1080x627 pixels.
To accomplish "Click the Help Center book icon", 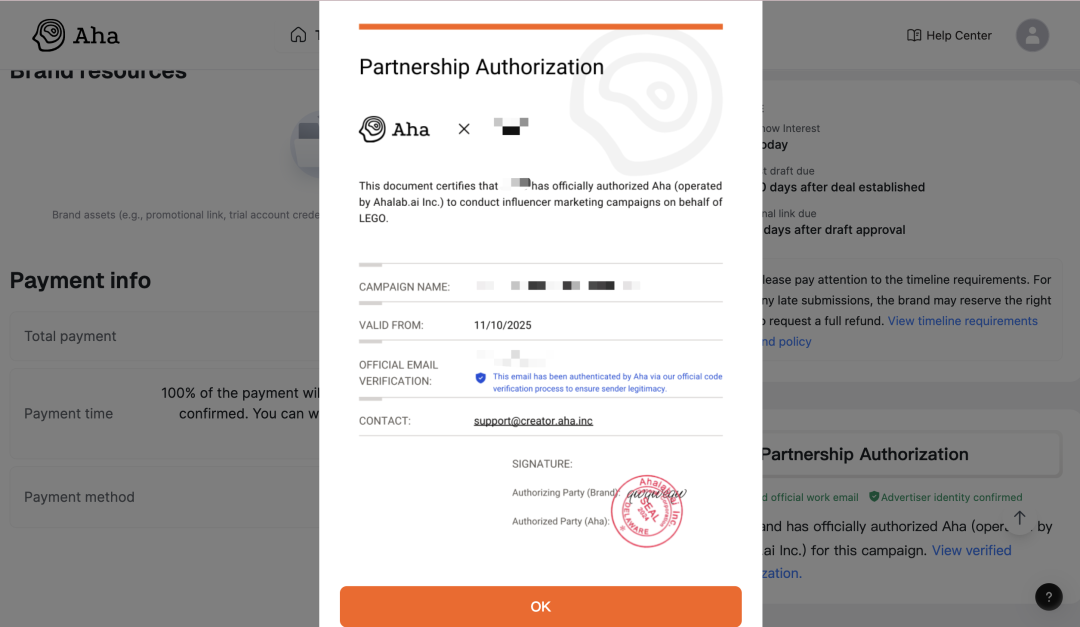I will pyautogui.click(x=914, y=35).
